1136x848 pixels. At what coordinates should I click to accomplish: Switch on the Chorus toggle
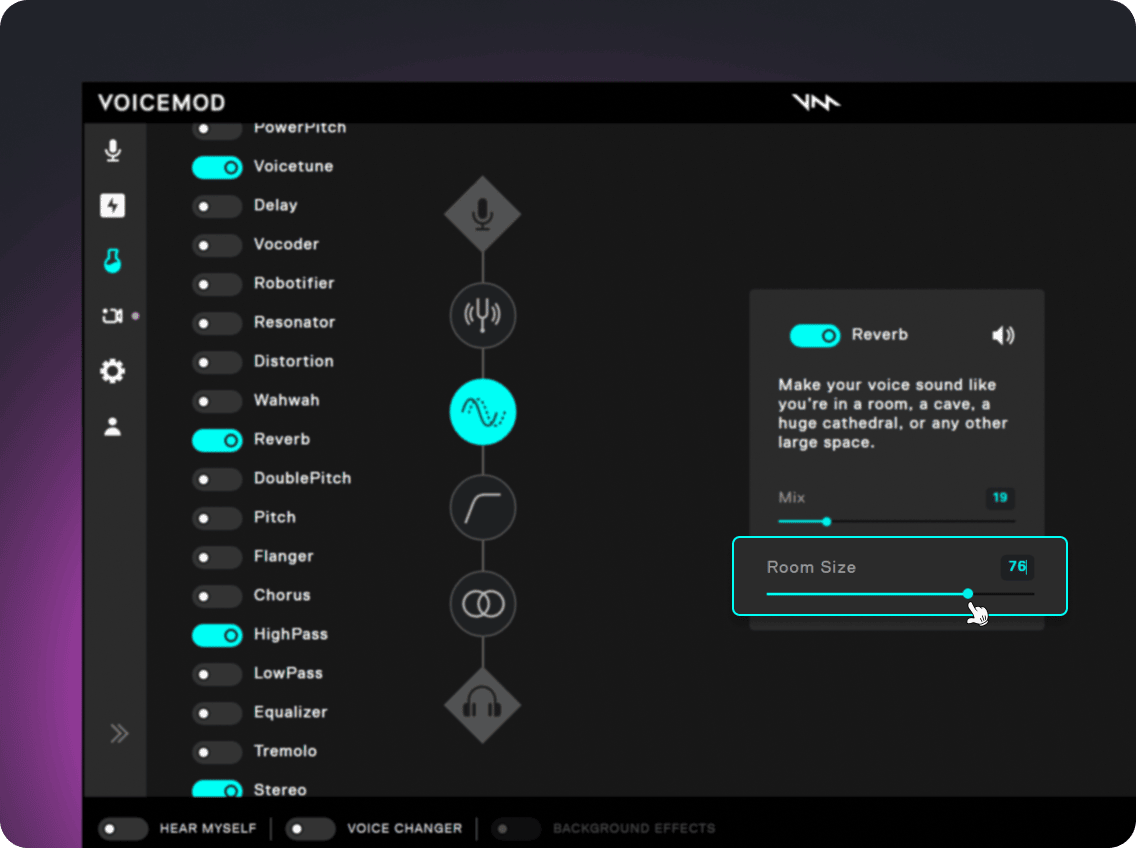[217, 596]
